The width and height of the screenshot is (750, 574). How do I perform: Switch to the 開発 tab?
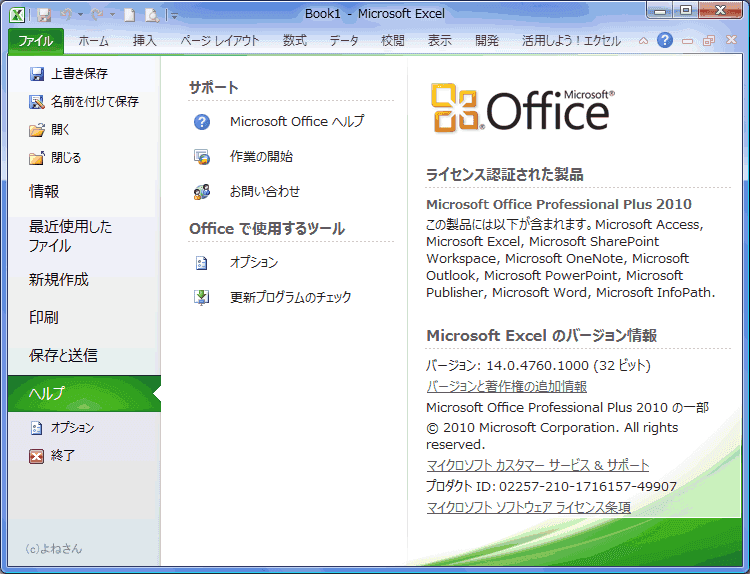coord(487,41)
